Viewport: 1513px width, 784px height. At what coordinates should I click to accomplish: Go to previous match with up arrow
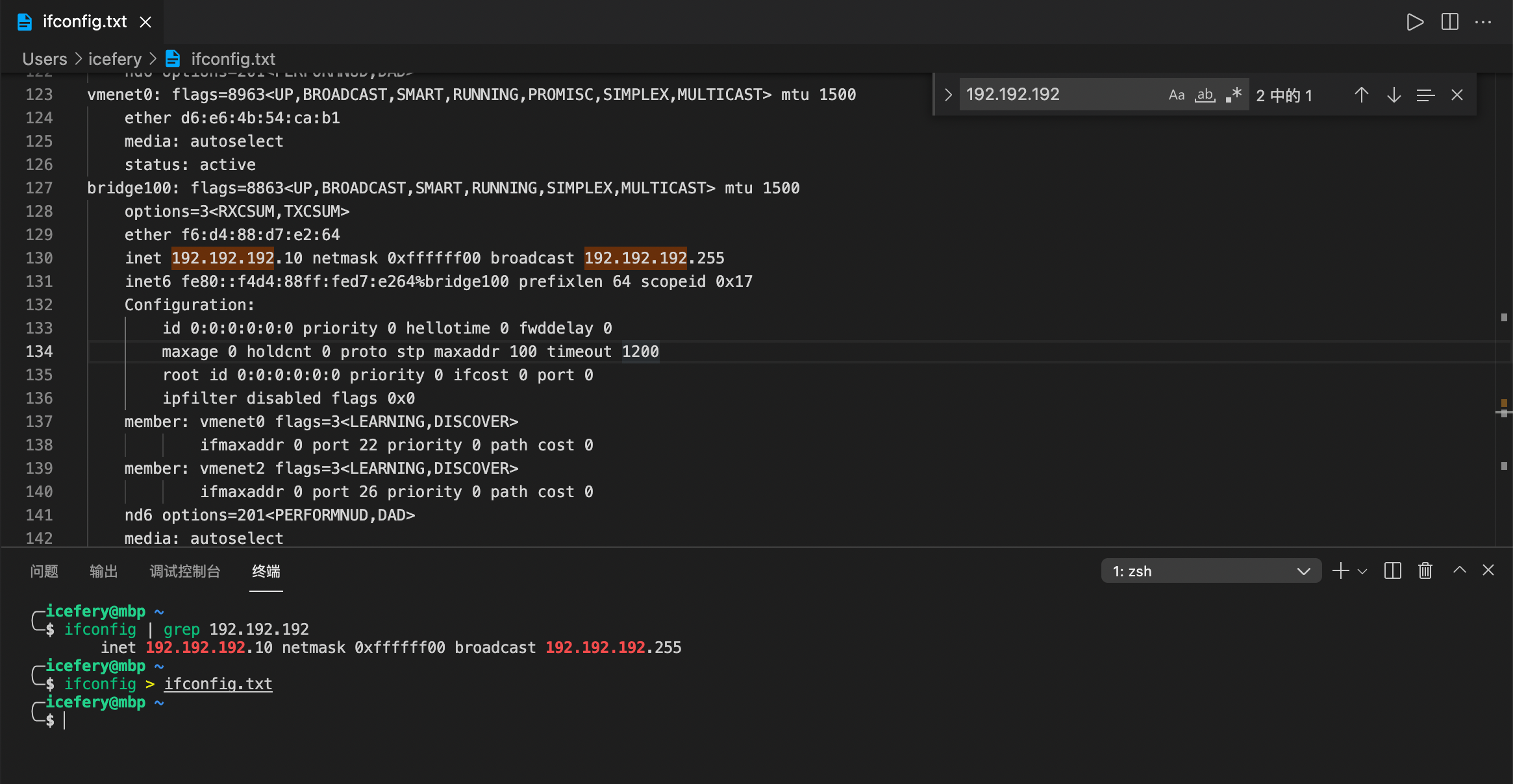click(1362, 95)
